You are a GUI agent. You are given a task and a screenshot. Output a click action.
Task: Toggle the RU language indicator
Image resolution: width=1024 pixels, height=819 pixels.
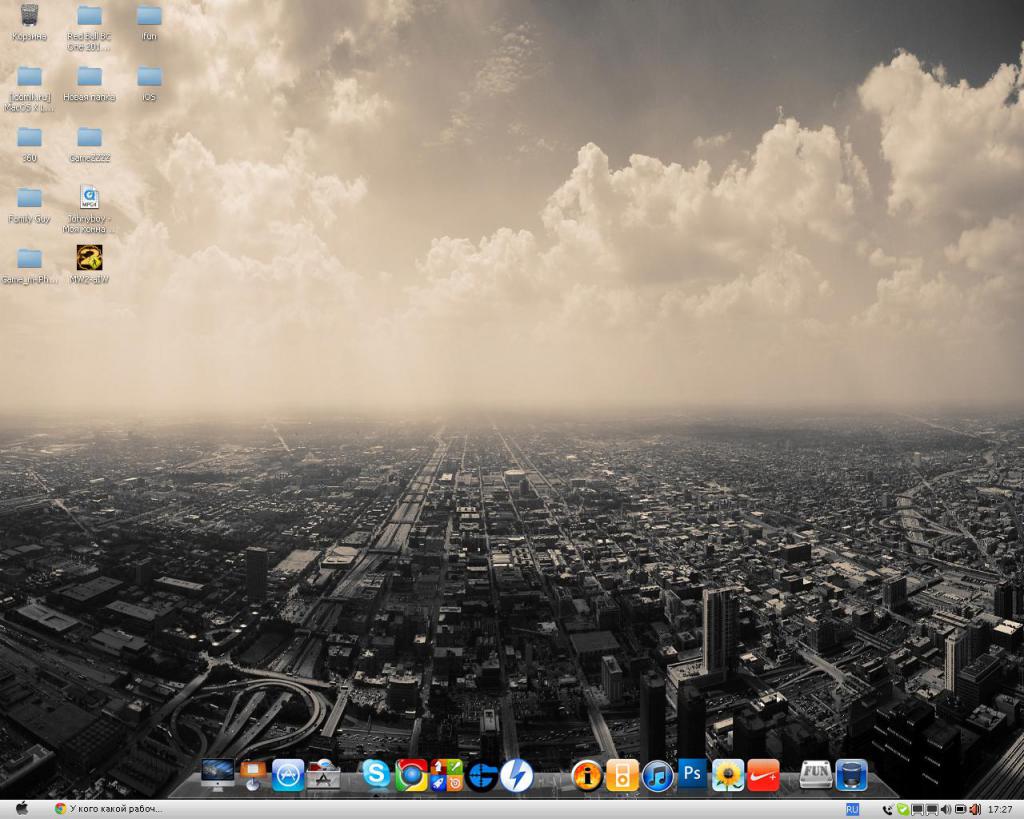pyautogui.click(x=852, y=808)
